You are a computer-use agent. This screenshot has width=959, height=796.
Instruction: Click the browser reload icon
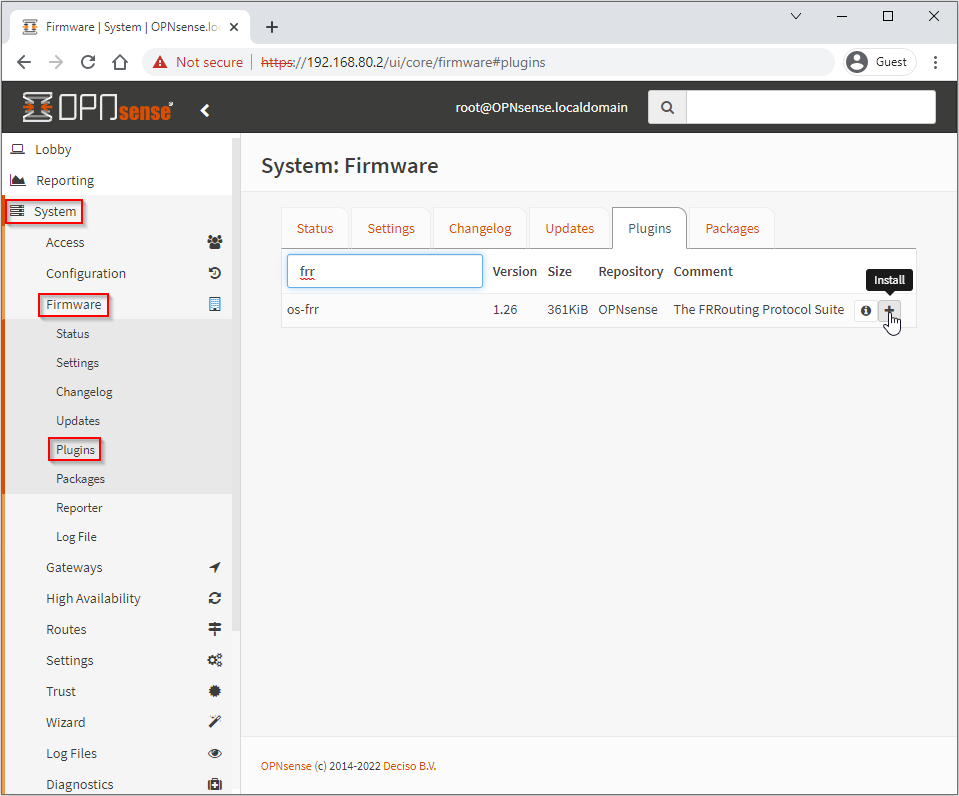click(x=88, y=62)
